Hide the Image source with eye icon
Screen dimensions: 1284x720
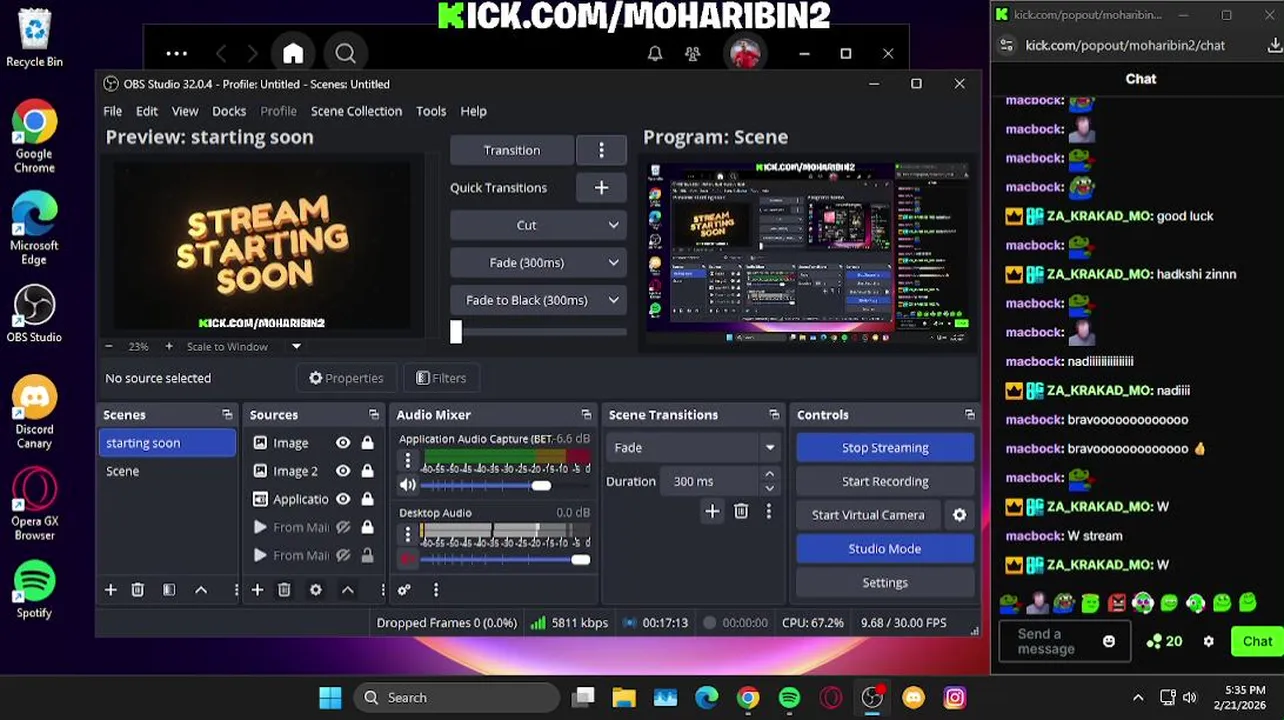343,443
